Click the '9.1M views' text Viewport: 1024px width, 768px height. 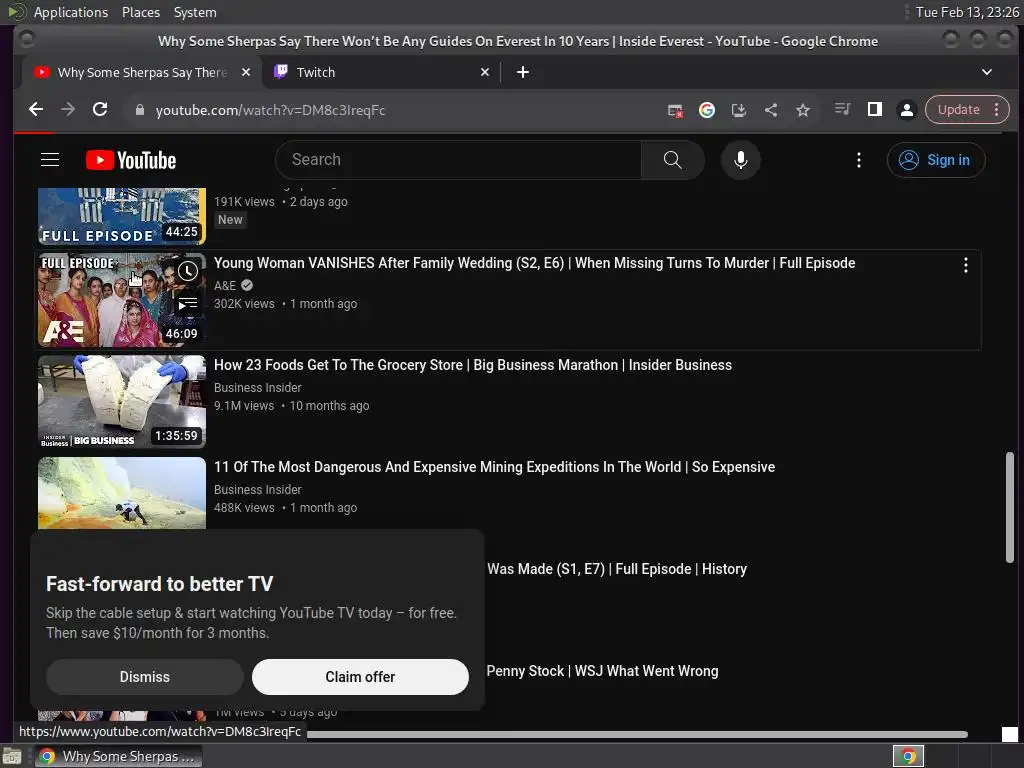[244, 406]
